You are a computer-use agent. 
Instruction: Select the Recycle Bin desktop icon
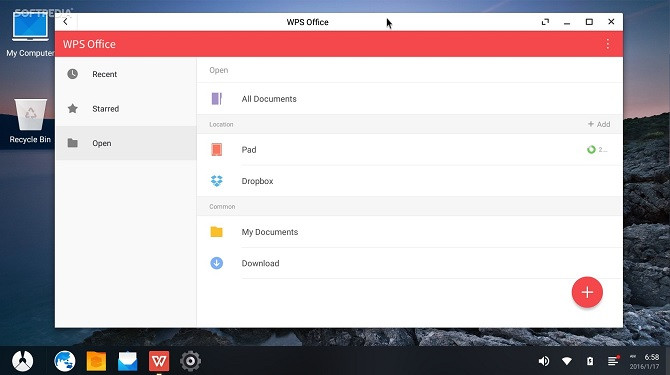click(x=30, y=121)
